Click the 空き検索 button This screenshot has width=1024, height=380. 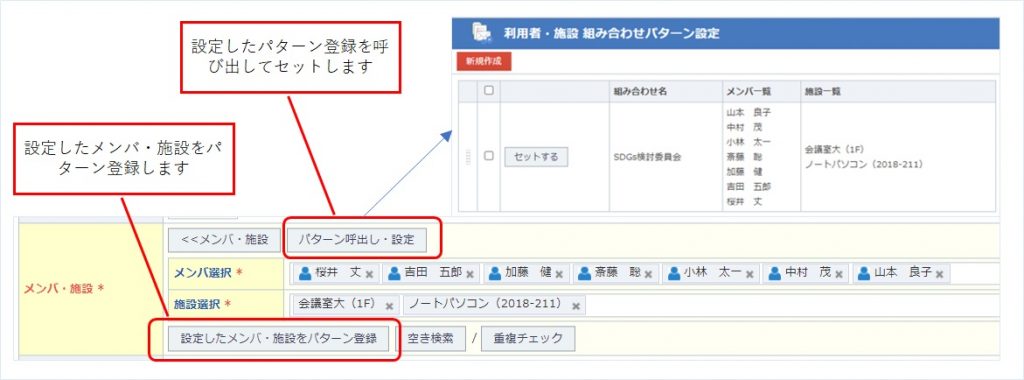tap(430, 339)
